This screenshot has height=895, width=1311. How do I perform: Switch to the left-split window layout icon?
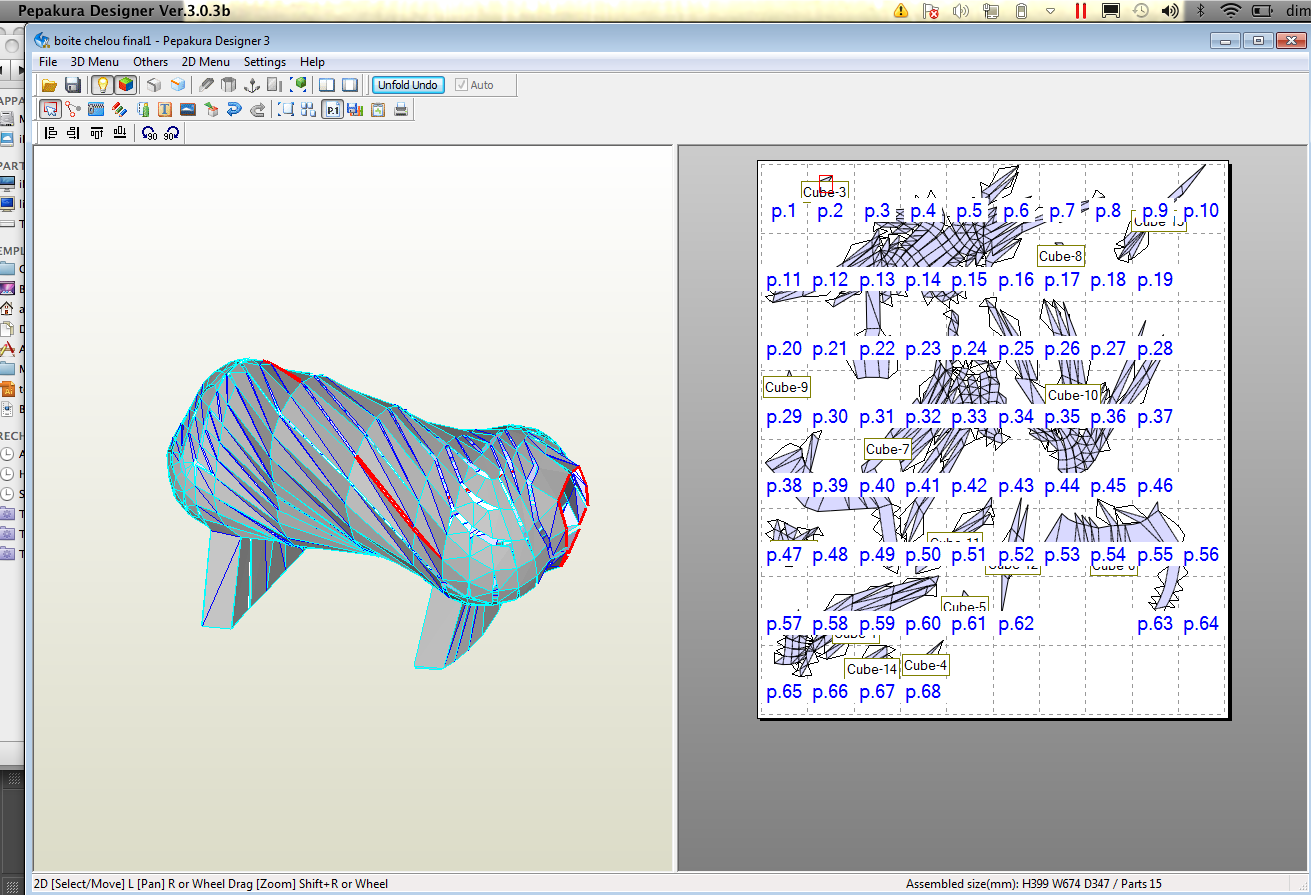click(327, 85)
